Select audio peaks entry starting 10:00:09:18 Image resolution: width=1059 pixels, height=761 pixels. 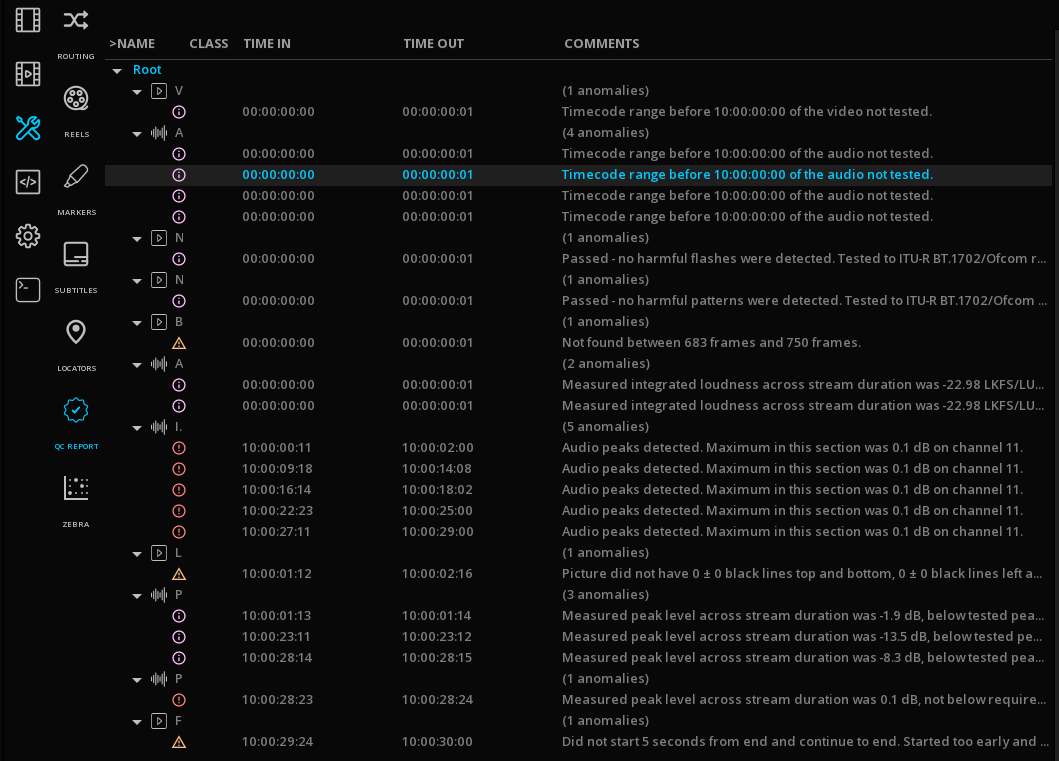pos(600,469)
